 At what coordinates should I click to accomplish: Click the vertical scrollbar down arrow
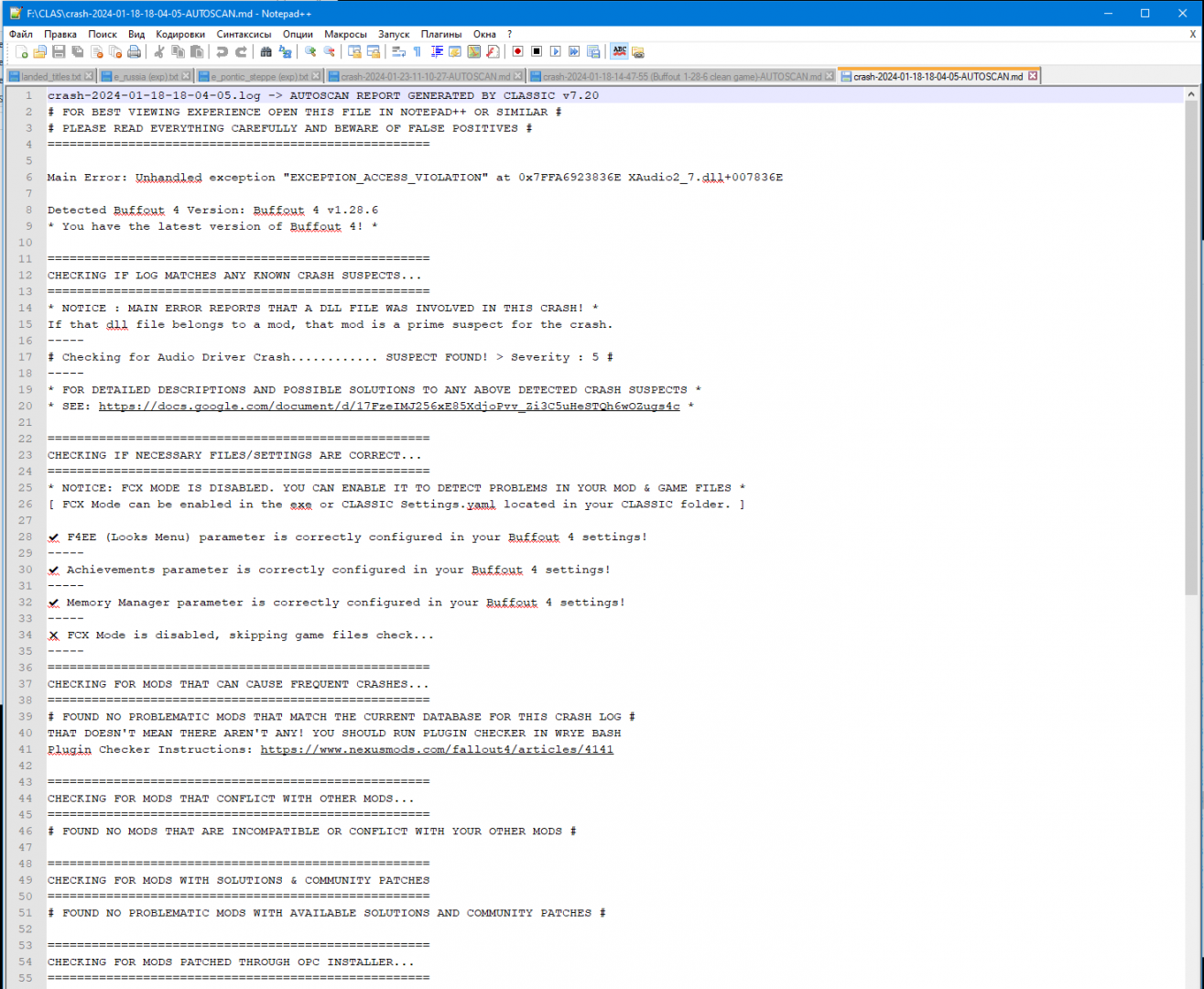(1191, 978)
